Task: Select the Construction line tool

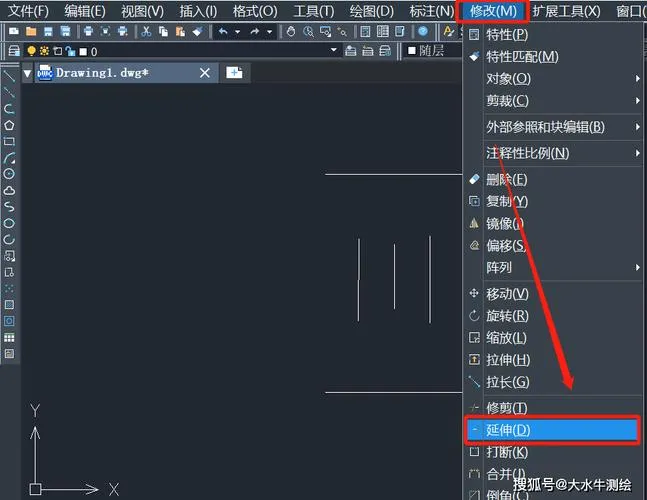Action: 9,92
